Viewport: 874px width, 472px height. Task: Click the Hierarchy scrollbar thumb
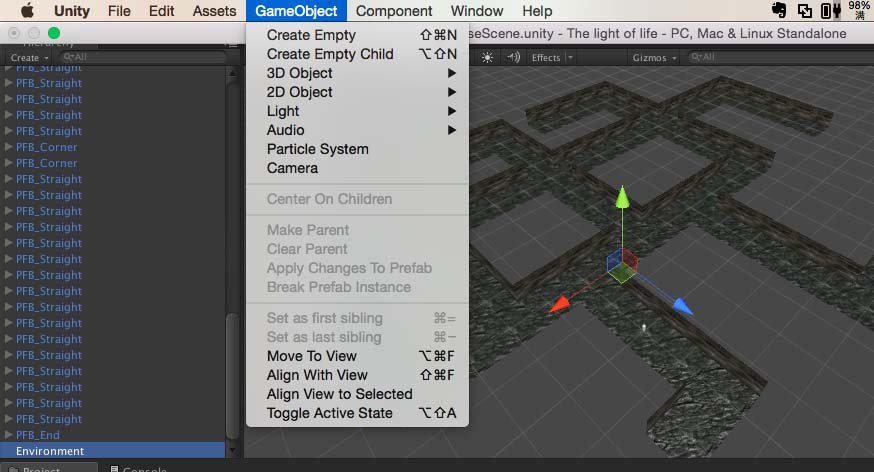[x=232, y=377]
